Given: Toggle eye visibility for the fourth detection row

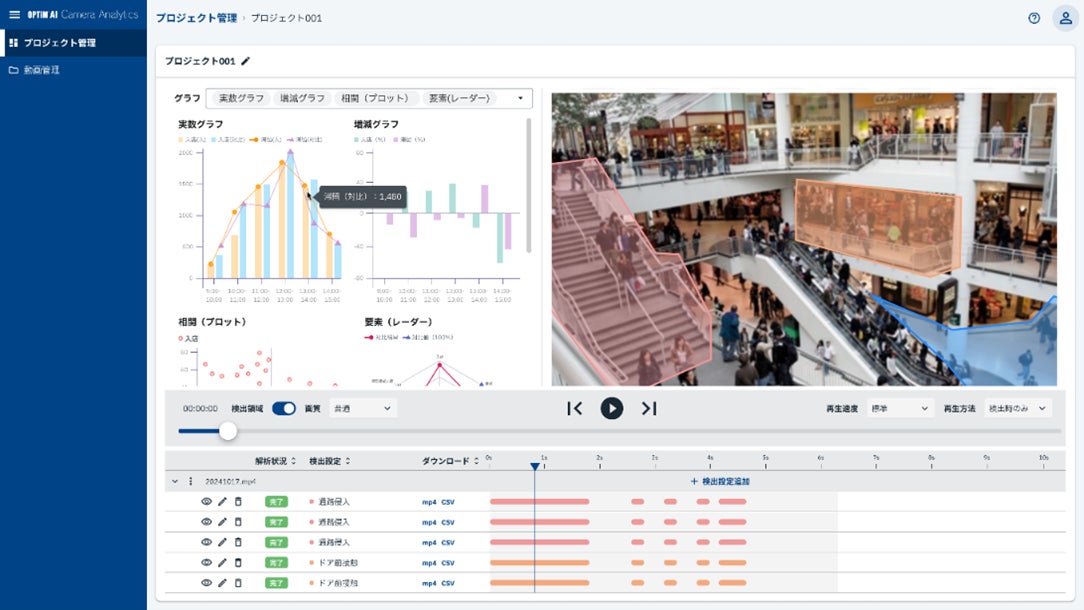Looking at the screenshot, I should (206, 562).
